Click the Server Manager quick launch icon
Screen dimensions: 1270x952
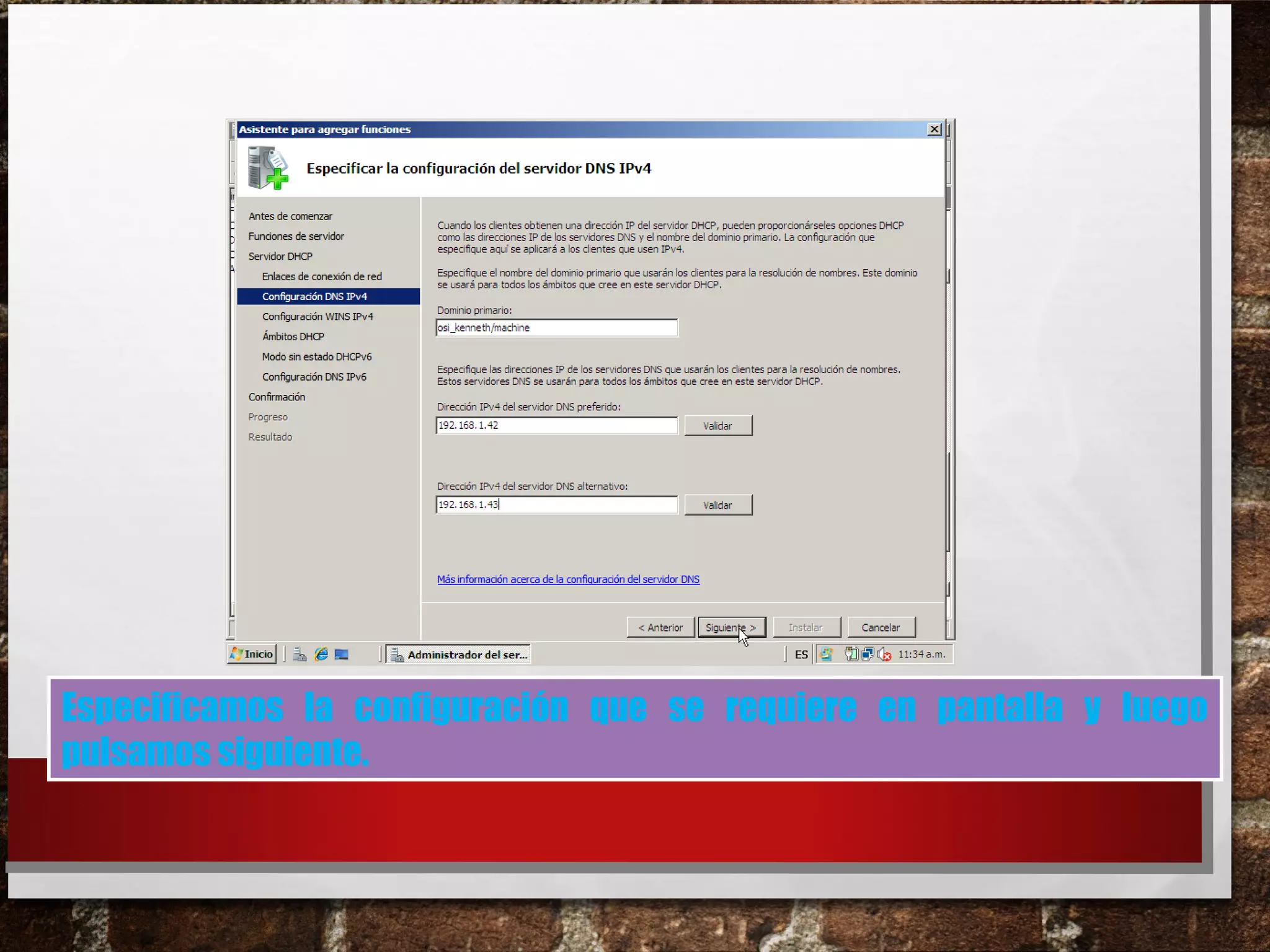(x=300, y=654)
